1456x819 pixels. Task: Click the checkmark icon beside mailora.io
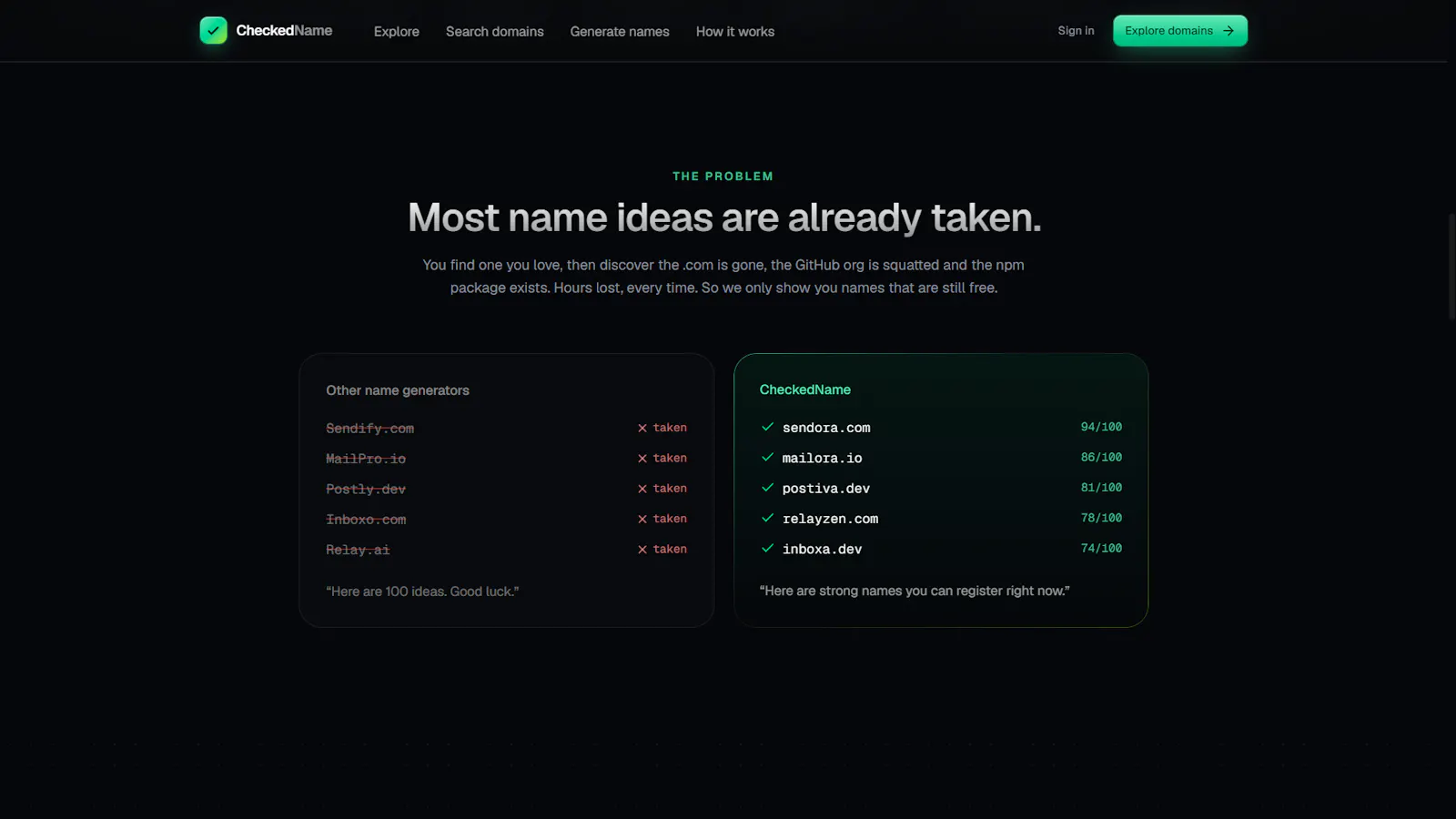[x=767, y=457]
